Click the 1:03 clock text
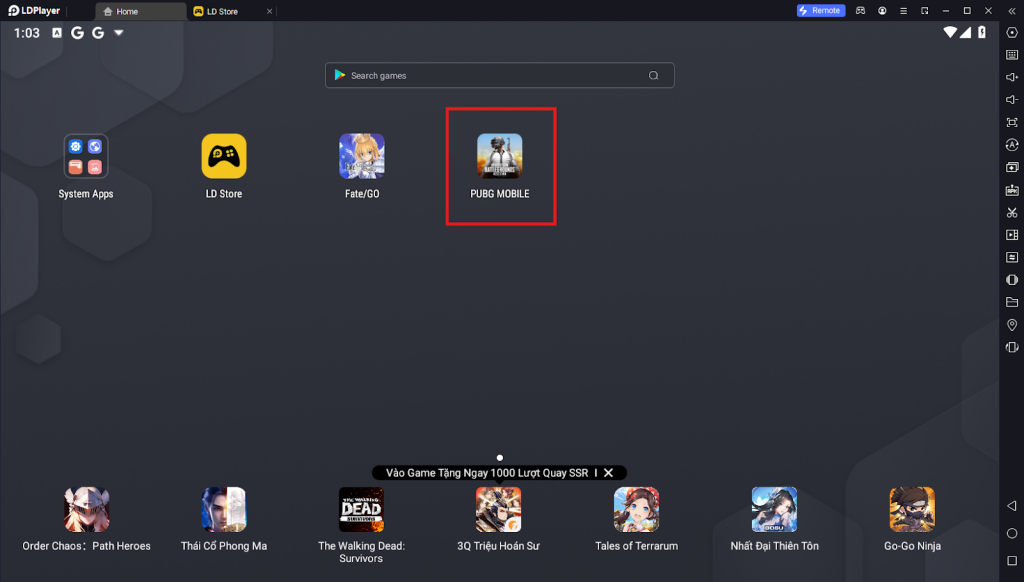Screen dimensions: 1024x582 pyautogui.click(x=27, y=33)
